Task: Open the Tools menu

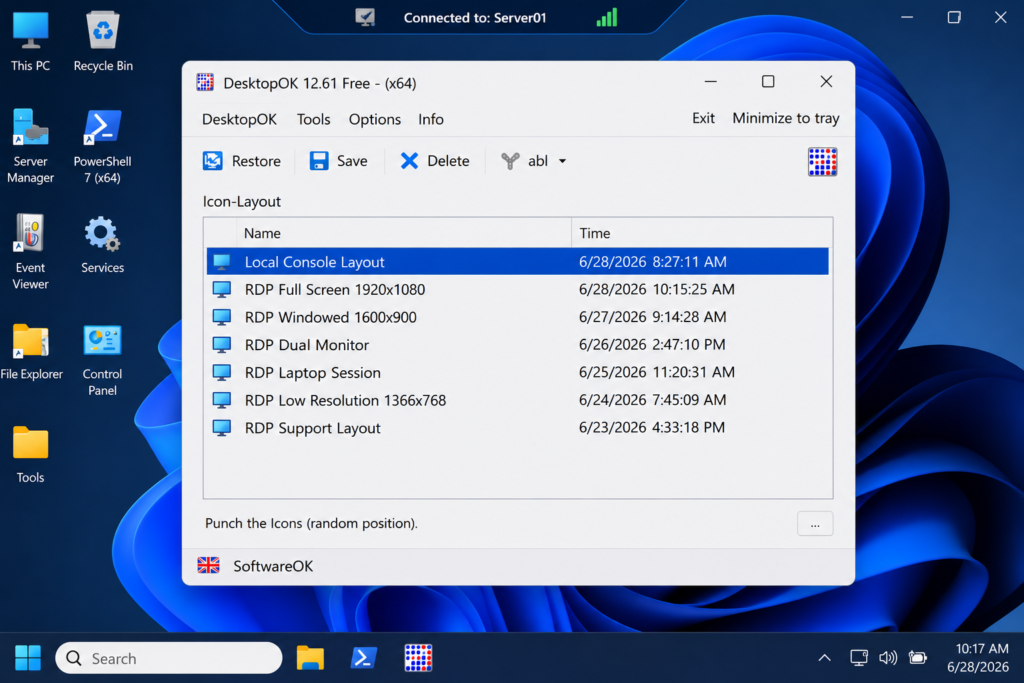Action: click(313, 119)
